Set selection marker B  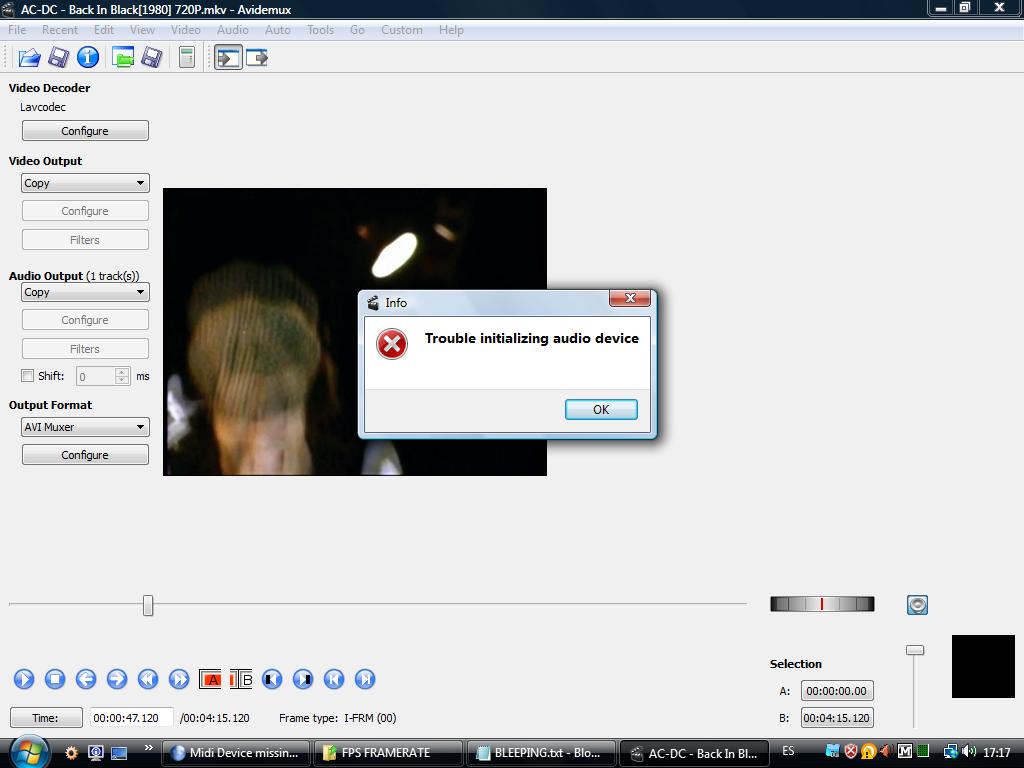[x=241, y=679]
